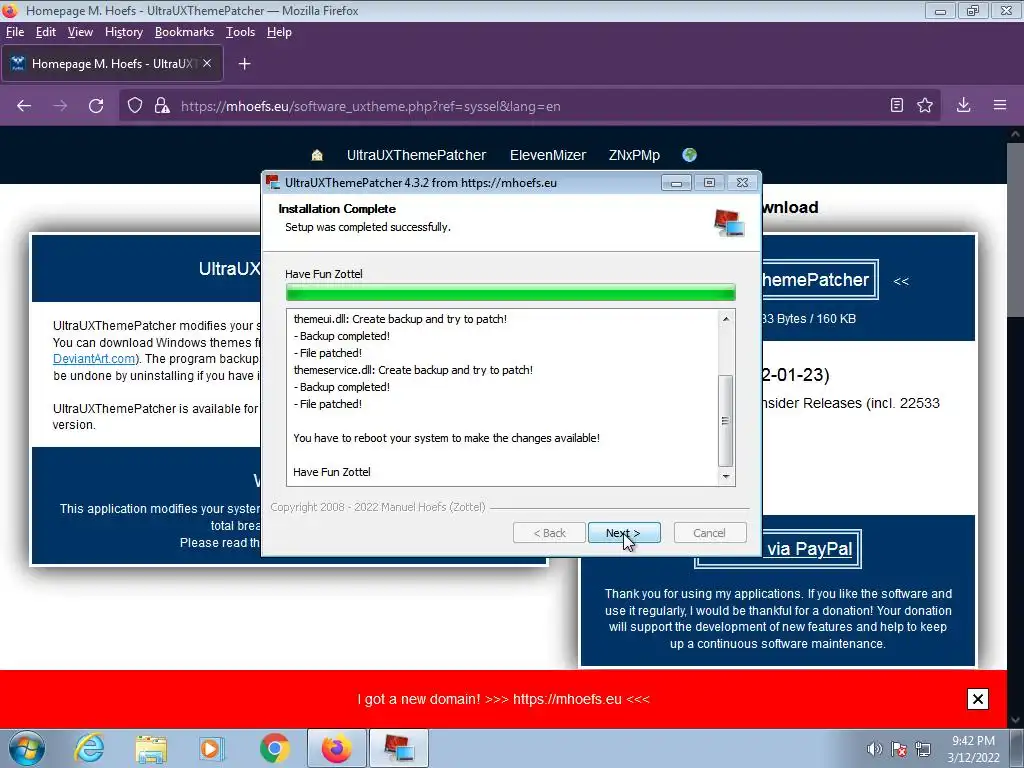Click the installer header computer icon

[x=729, y=223]
